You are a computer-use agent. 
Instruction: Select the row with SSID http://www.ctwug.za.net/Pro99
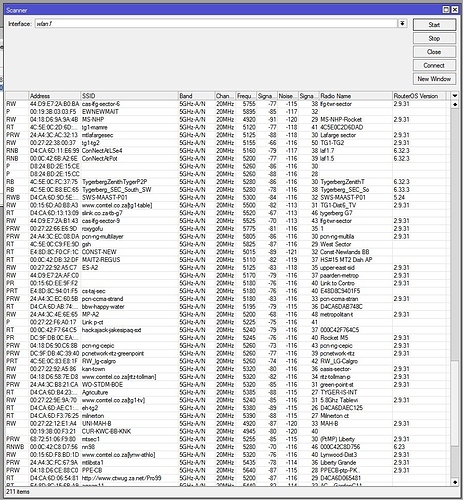coord(227,478)
